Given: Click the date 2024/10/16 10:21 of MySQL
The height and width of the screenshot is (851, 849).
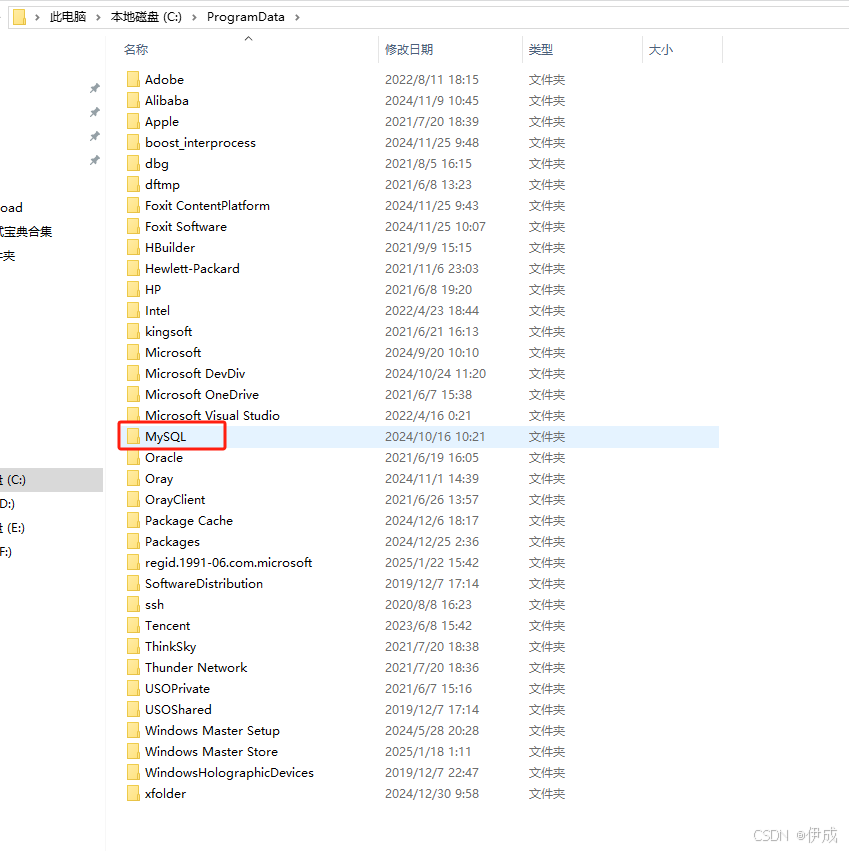Looking at the screenshot, I should [435, 436].
